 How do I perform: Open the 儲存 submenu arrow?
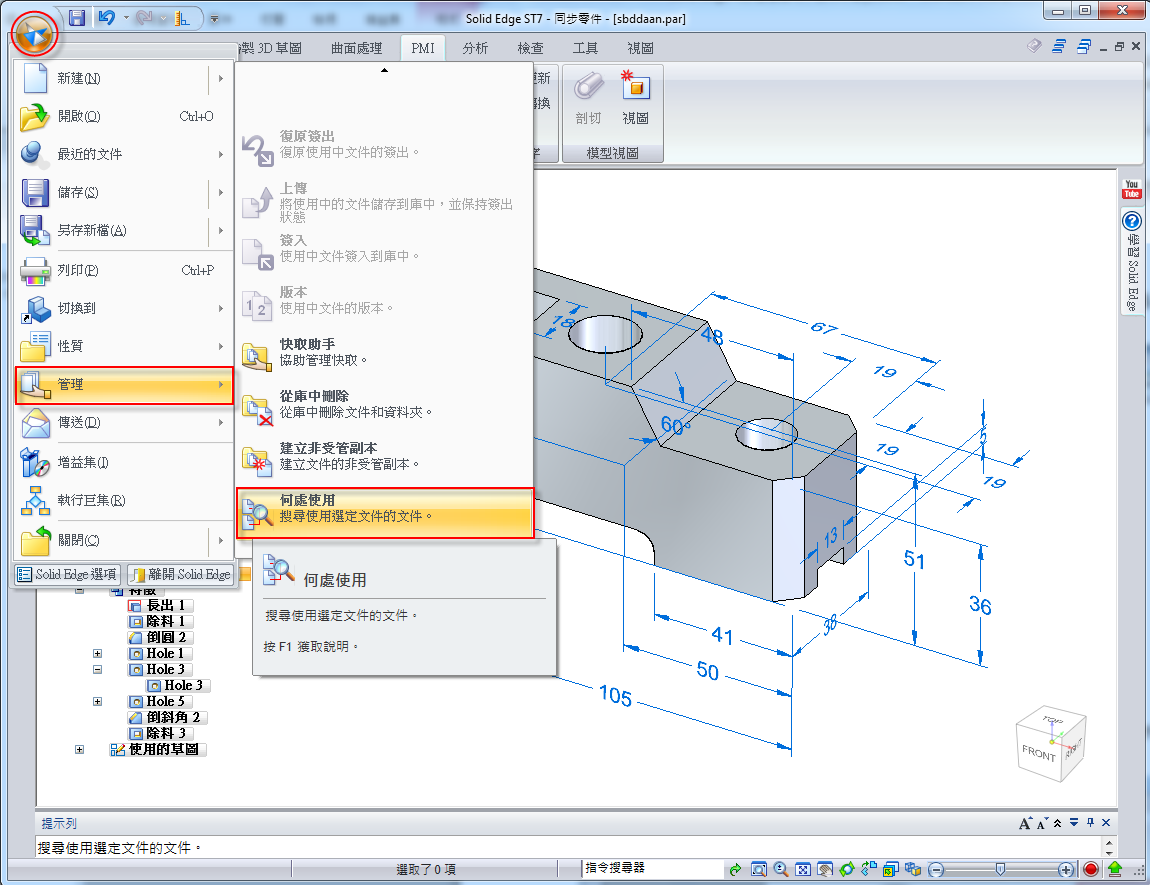221,192
